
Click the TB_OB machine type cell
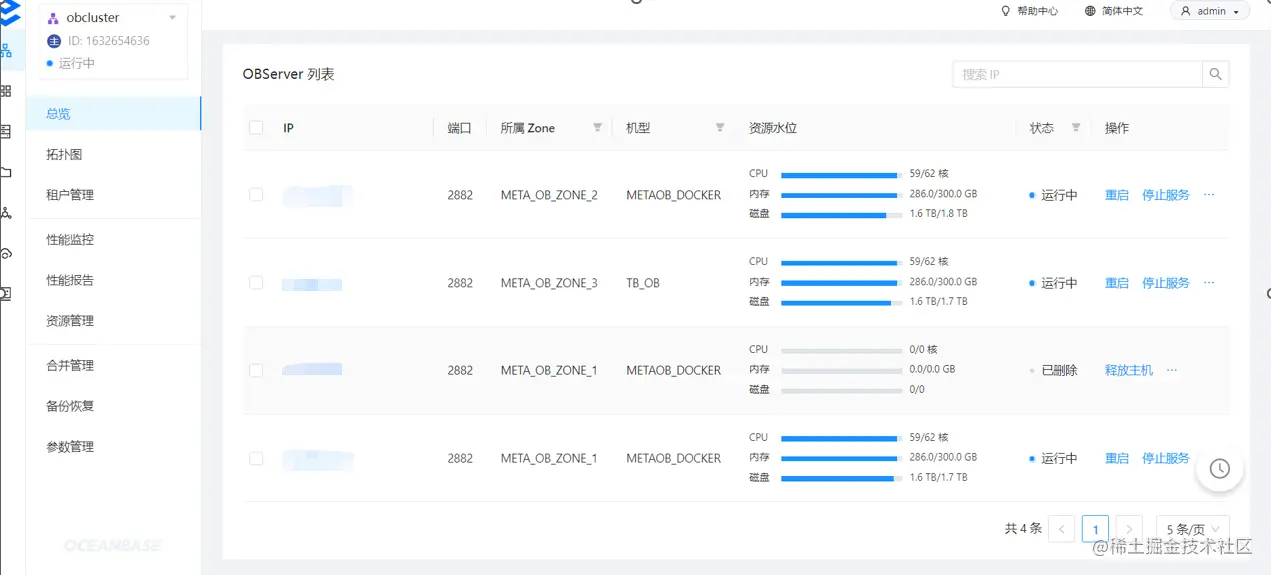point(643,283)
